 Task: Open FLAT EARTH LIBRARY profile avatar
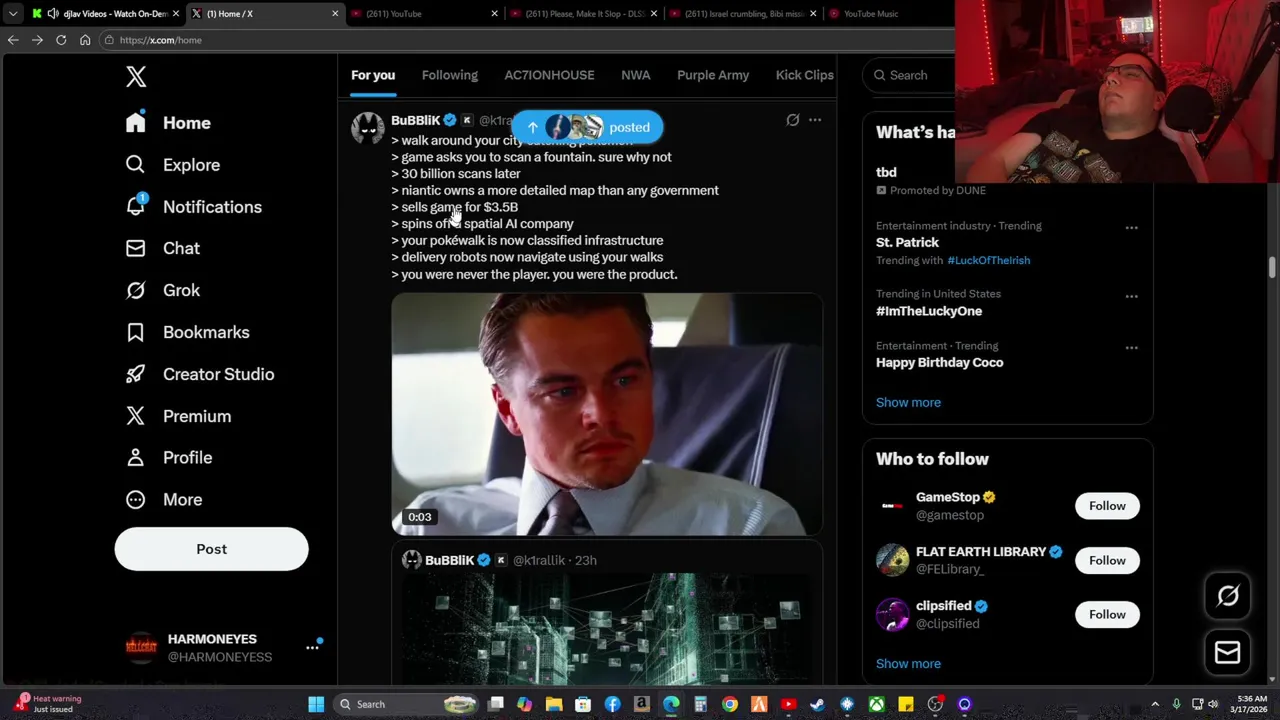click(892, 560)
